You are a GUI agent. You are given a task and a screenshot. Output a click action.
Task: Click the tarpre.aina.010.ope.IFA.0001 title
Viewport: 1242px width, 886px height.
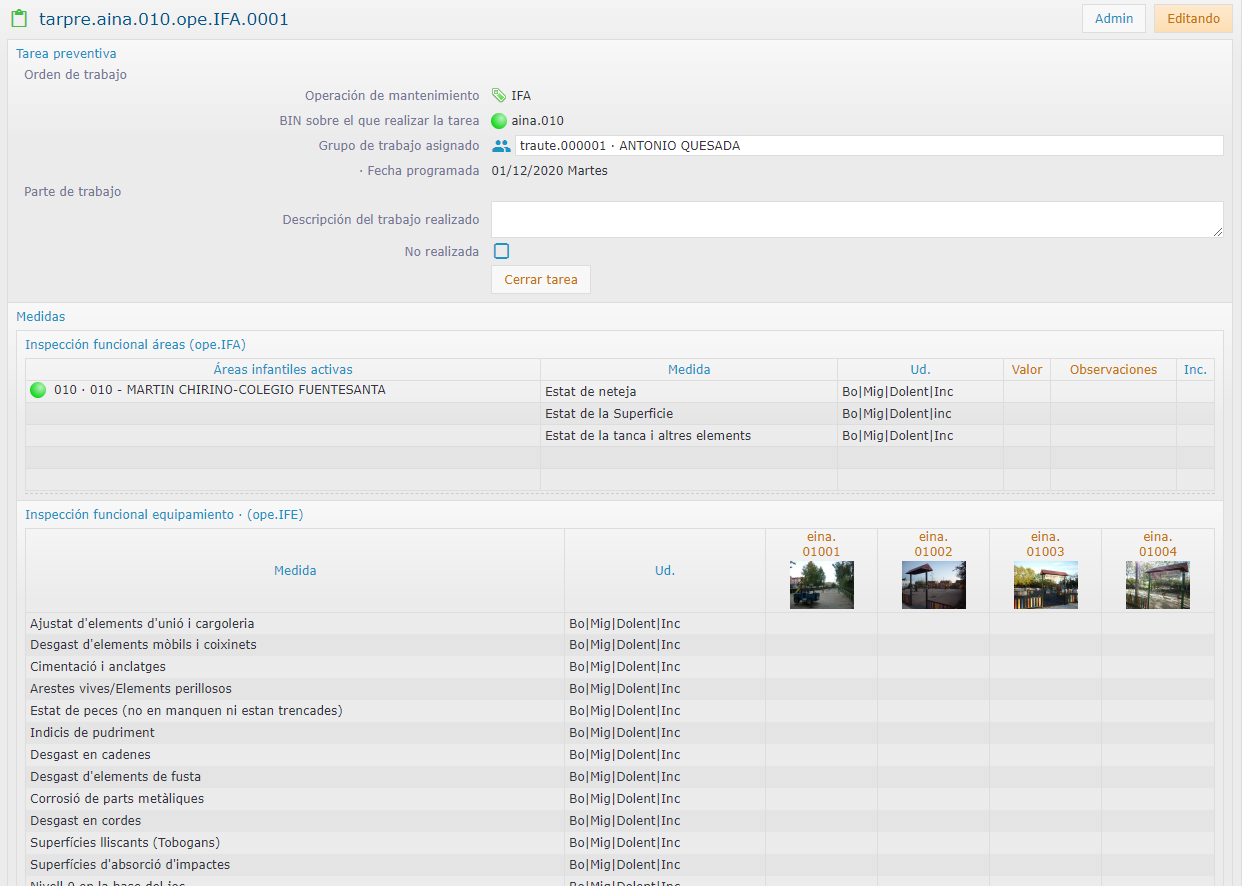164,18
